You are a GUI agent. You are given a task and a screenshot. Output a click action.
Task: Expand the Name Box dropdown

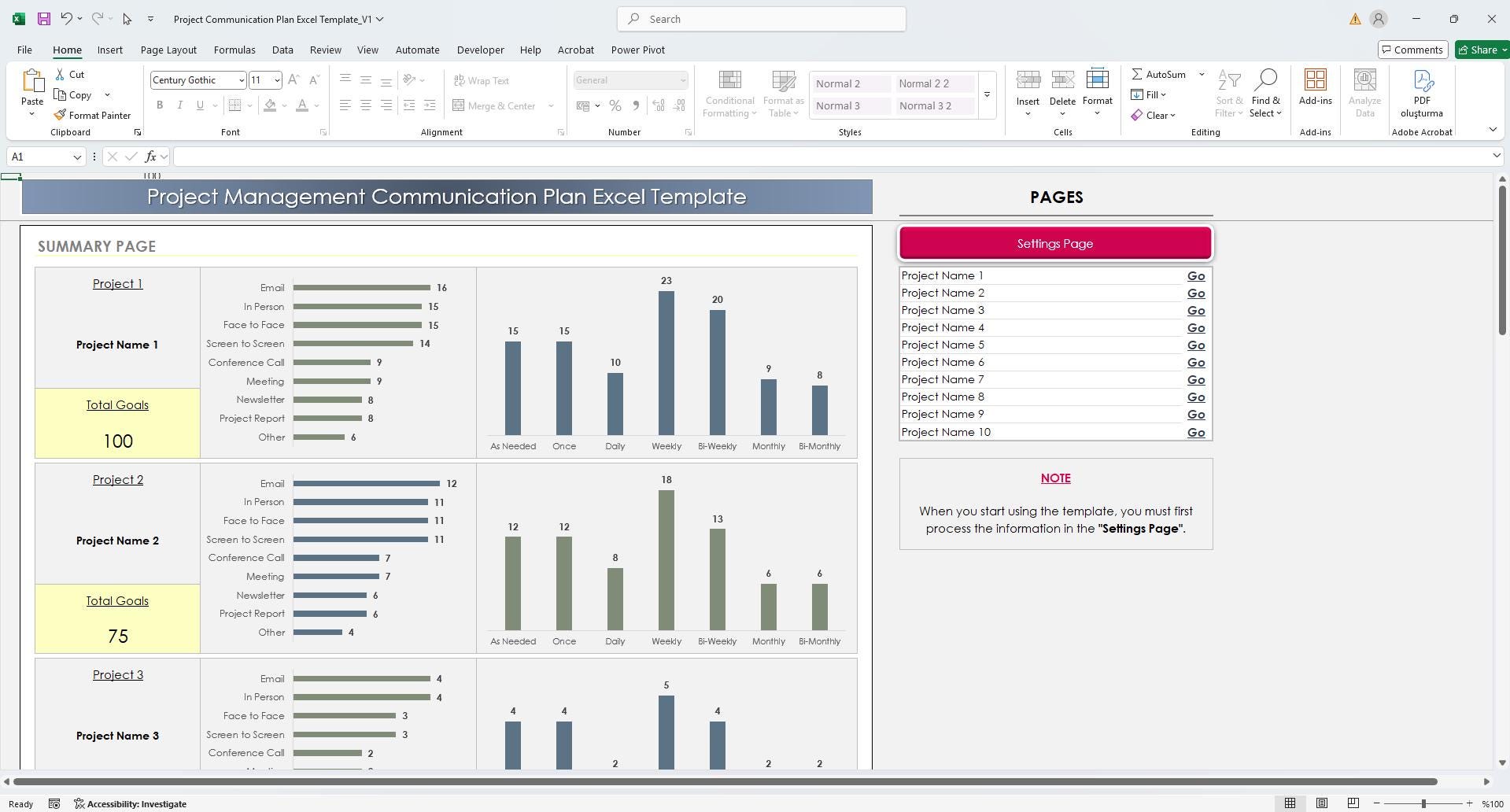tap(77, 157)
